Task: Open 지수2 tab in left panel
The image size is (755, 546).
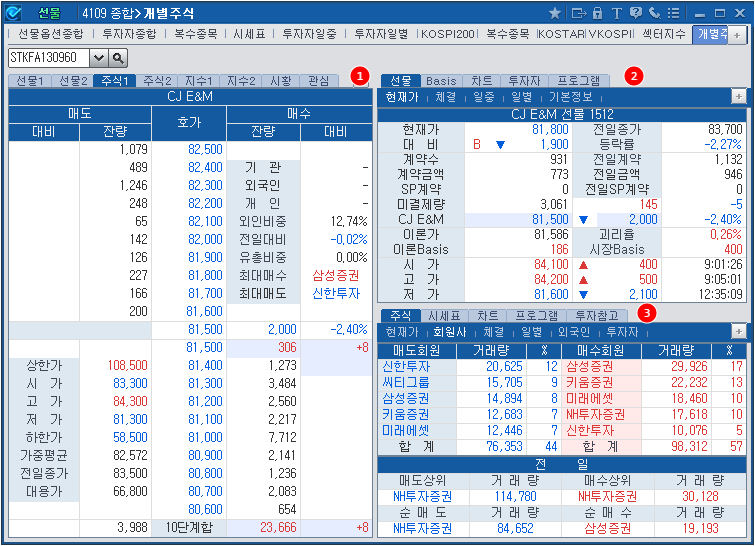Action: coord(241,81)
